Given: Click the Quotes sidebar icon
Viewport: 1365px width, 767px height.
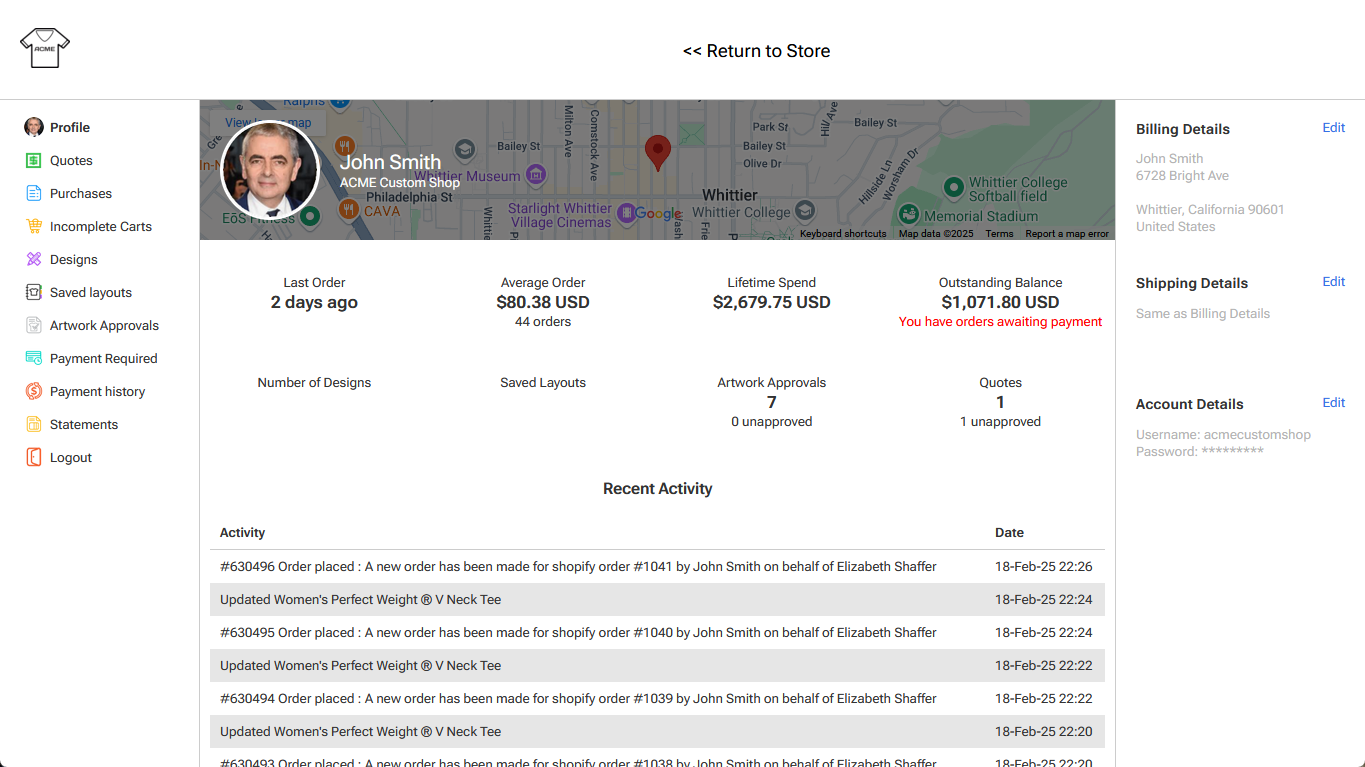Looking at the screenshot, I should (x=34, y=161).
